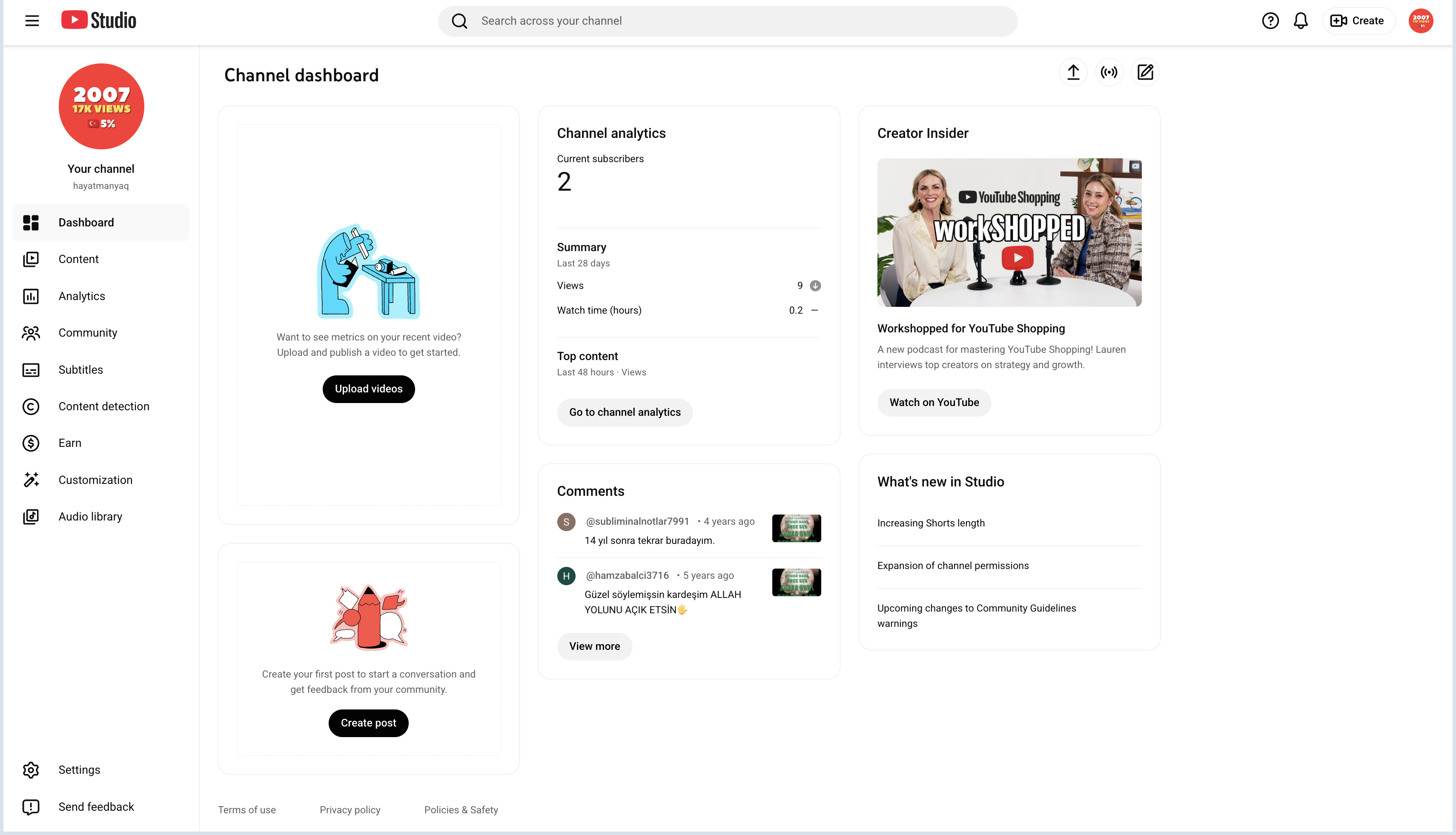The width and height of the screenshot is (1456, 835).
Task: Open Increasing Shorts length news item
Action: (x=931, y=523)
